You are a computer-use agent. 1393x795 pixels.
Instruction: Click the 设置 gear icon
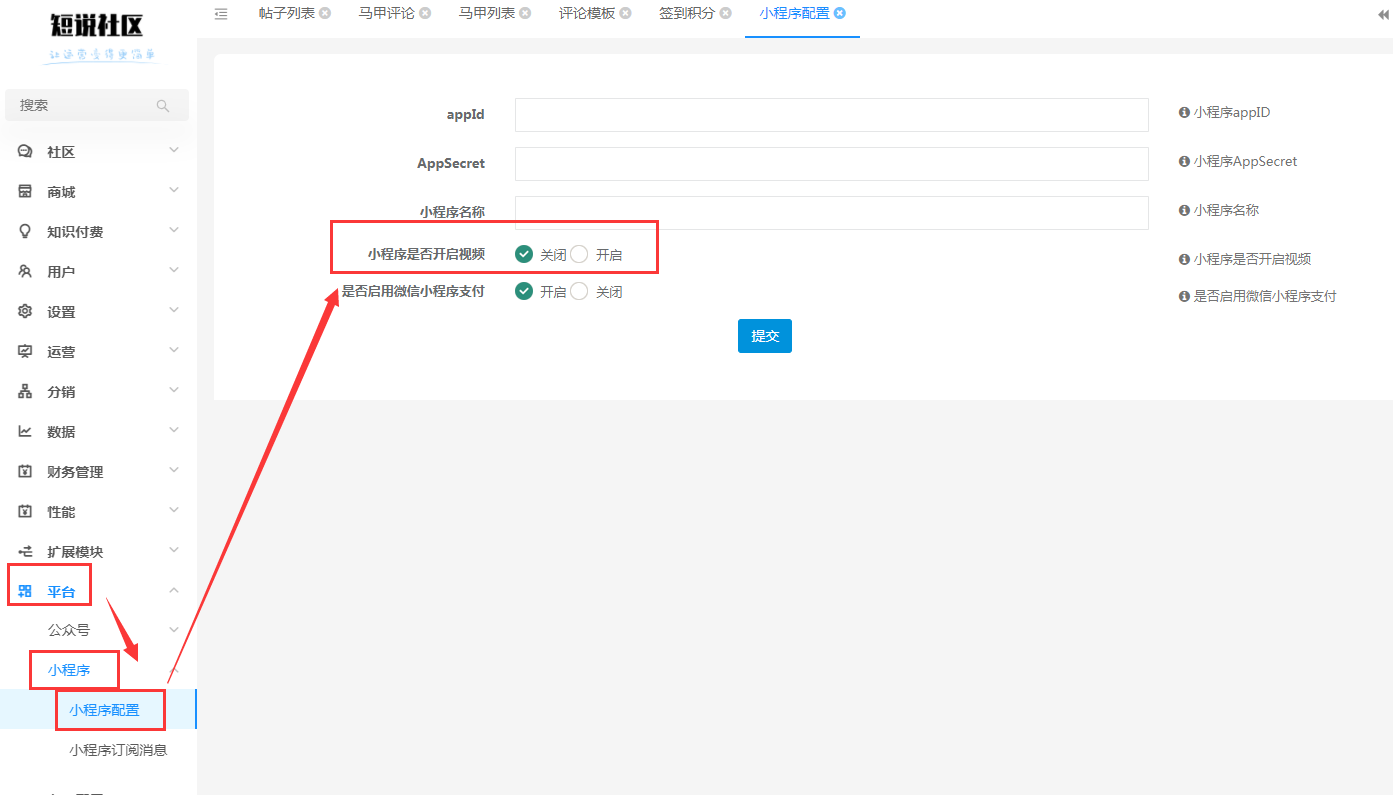pos(25,311)
